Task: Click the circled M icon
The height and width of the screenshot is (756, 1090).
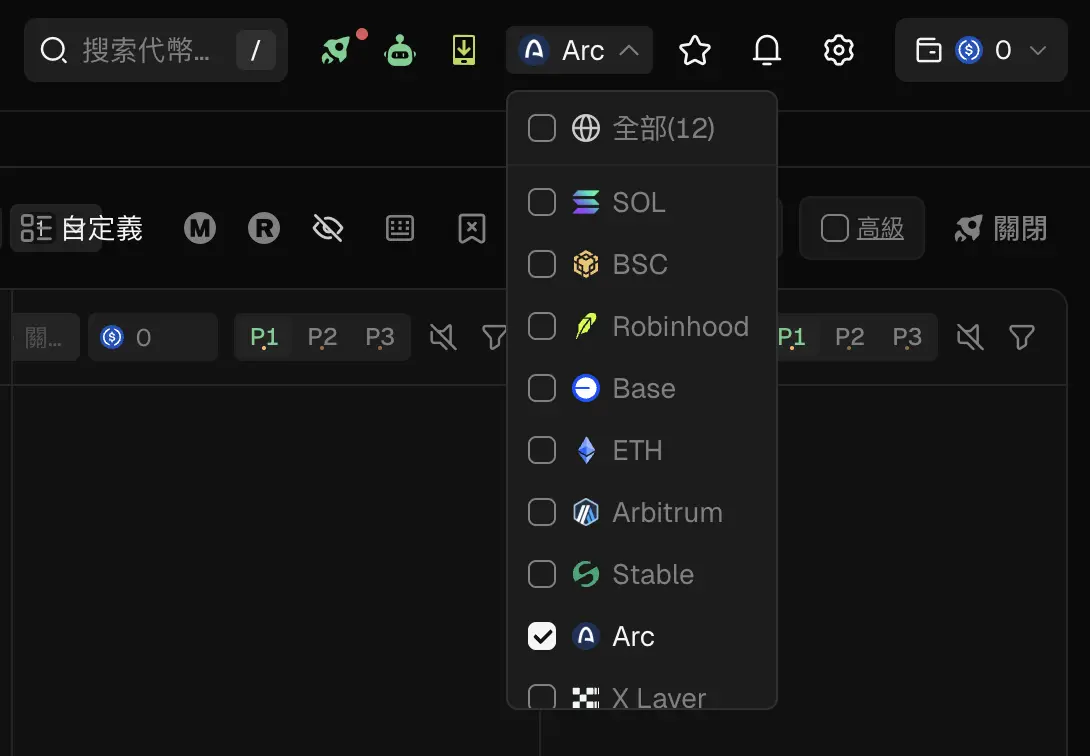Action: pos(200,228)
